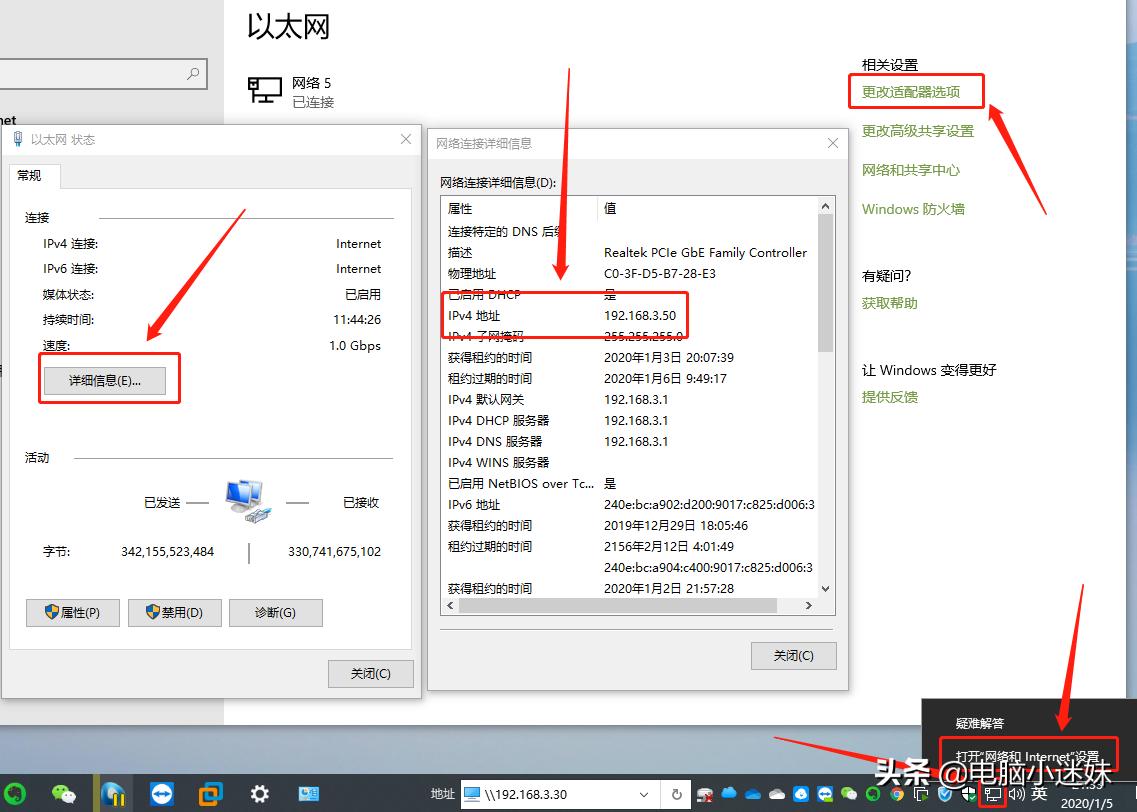Image resolution: width=1137 pixels, height=812 pixels.
Task: Open TeamViewer from the taskbar
Action: click(163, 793)
